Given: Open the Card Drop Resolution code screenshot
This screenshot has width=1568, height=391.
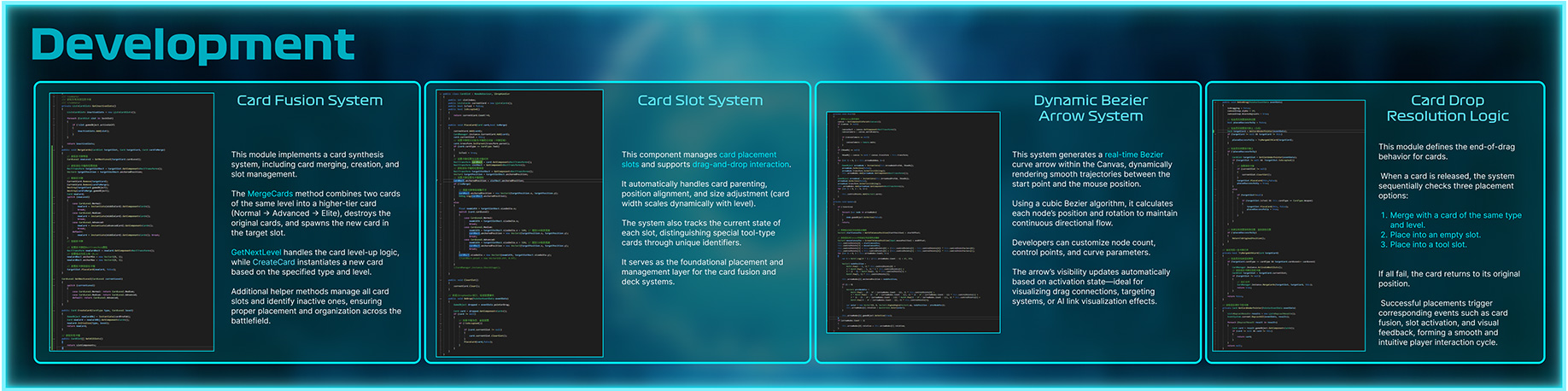Looking at the screenshot, I should [x=1289, y=225].
